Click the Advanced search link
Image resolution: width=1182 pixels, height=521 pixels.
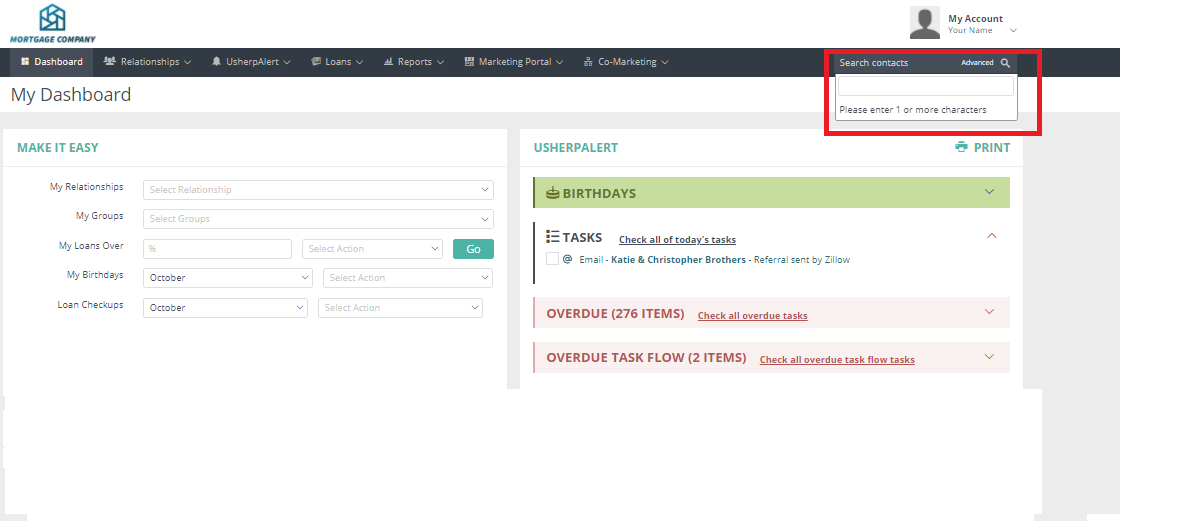(977, 63)
